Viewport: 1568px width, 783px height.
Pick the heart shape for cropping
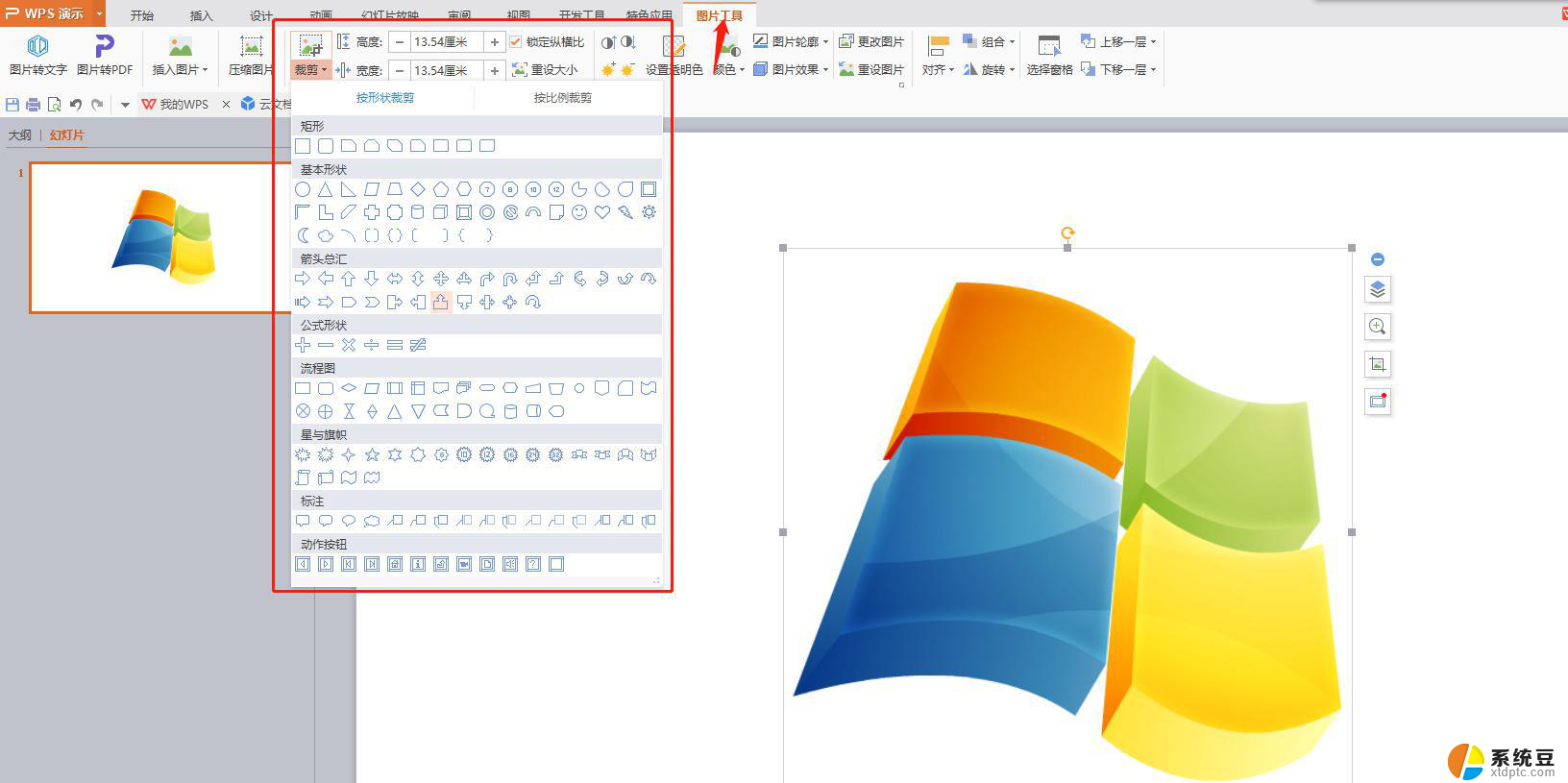[602, 212]
